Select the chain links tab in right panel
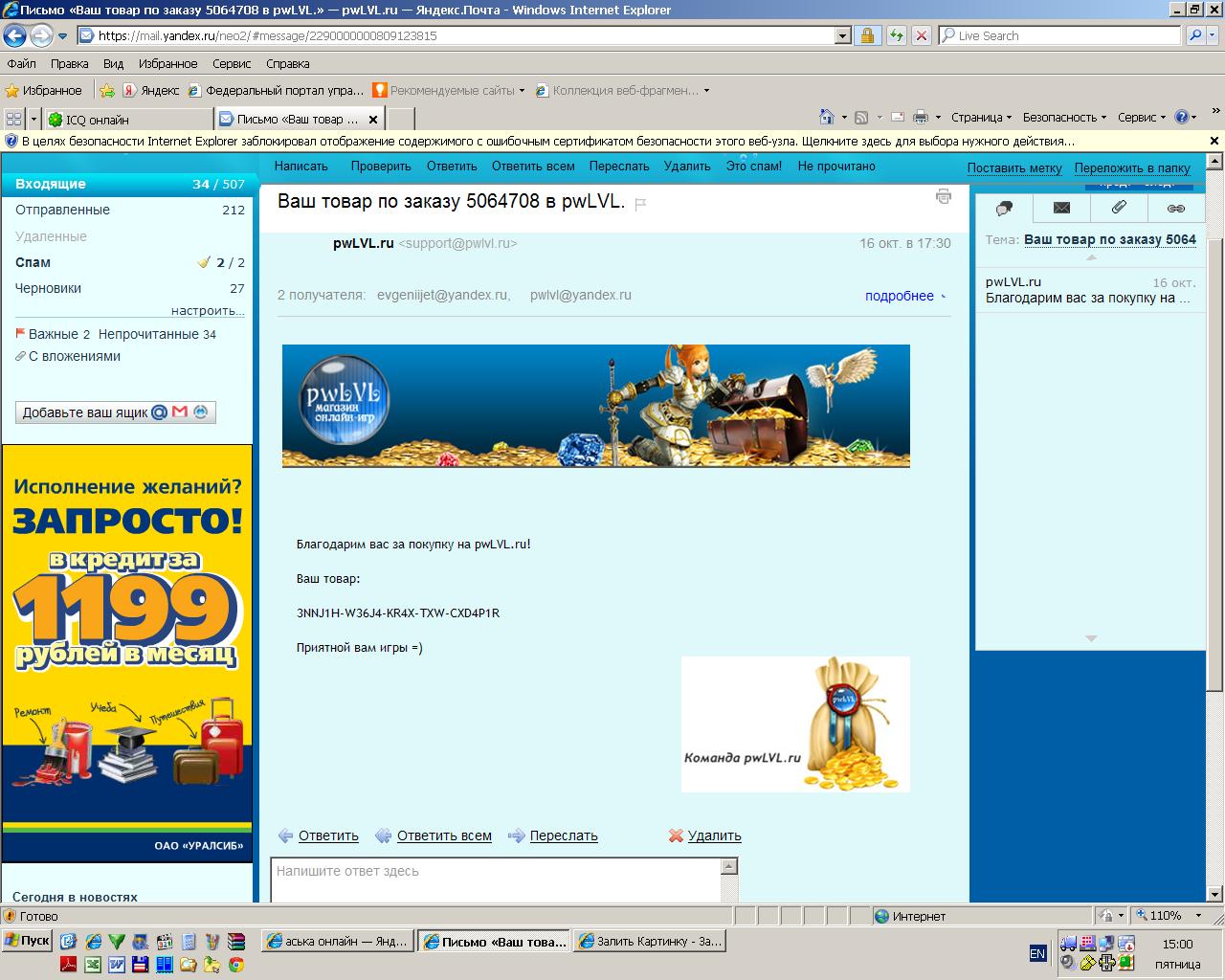The width and height of the screenshot is (1225, 980). [1176, 208]
